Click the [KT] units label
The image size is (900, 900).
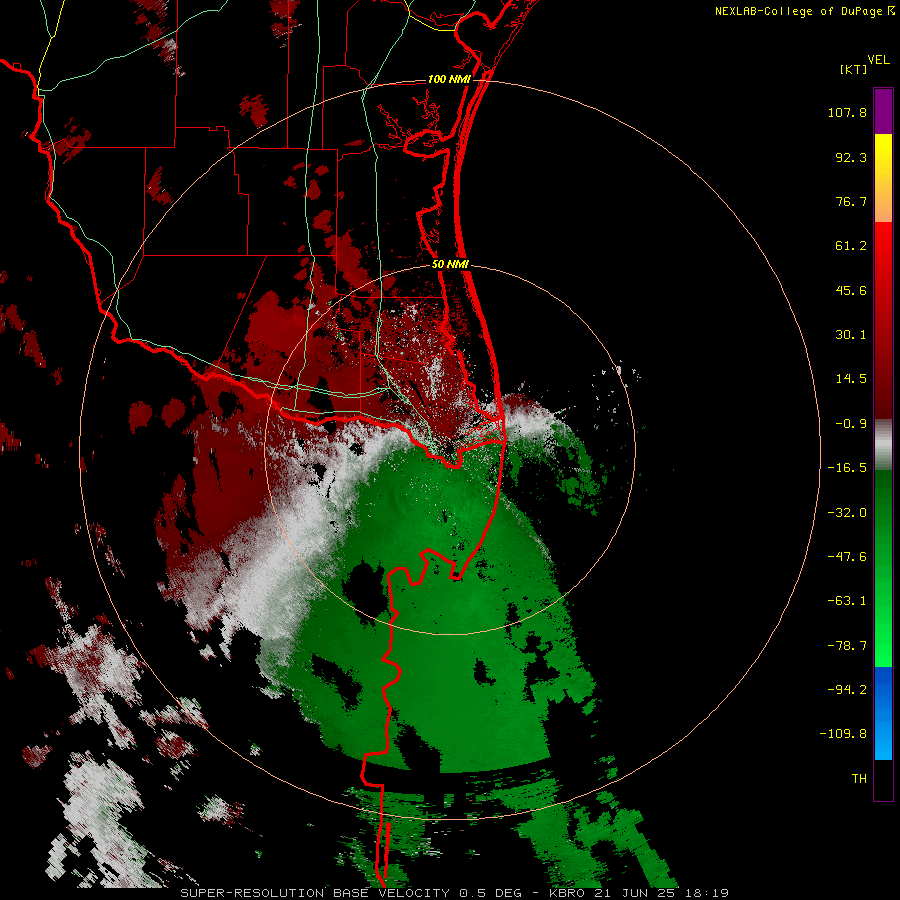pos(854,69)
